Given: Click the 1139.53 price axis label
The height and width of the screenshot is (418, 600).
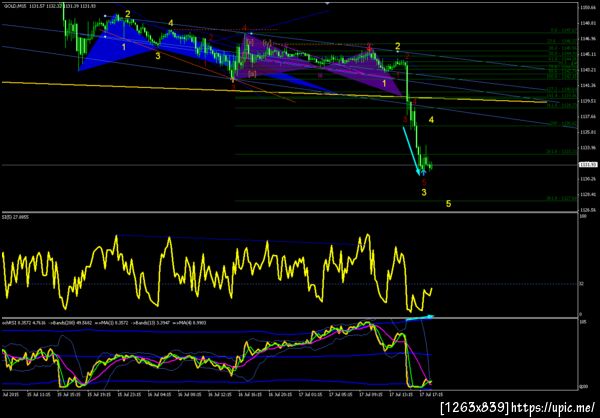Looking at the screenshot, I should pyautogui.click(x=588, y=101).
